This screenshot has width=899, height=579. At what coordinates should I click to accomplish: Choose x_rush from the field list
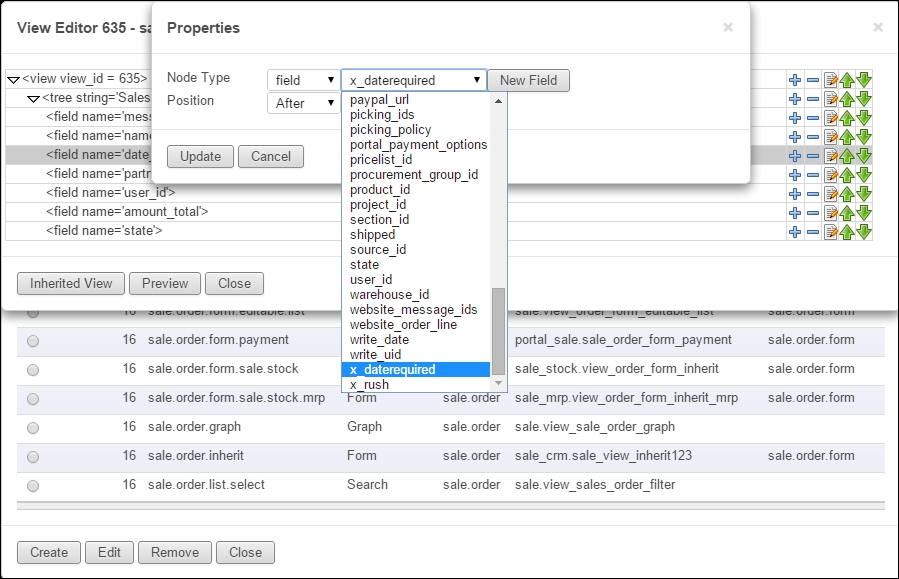click(370, 385)
